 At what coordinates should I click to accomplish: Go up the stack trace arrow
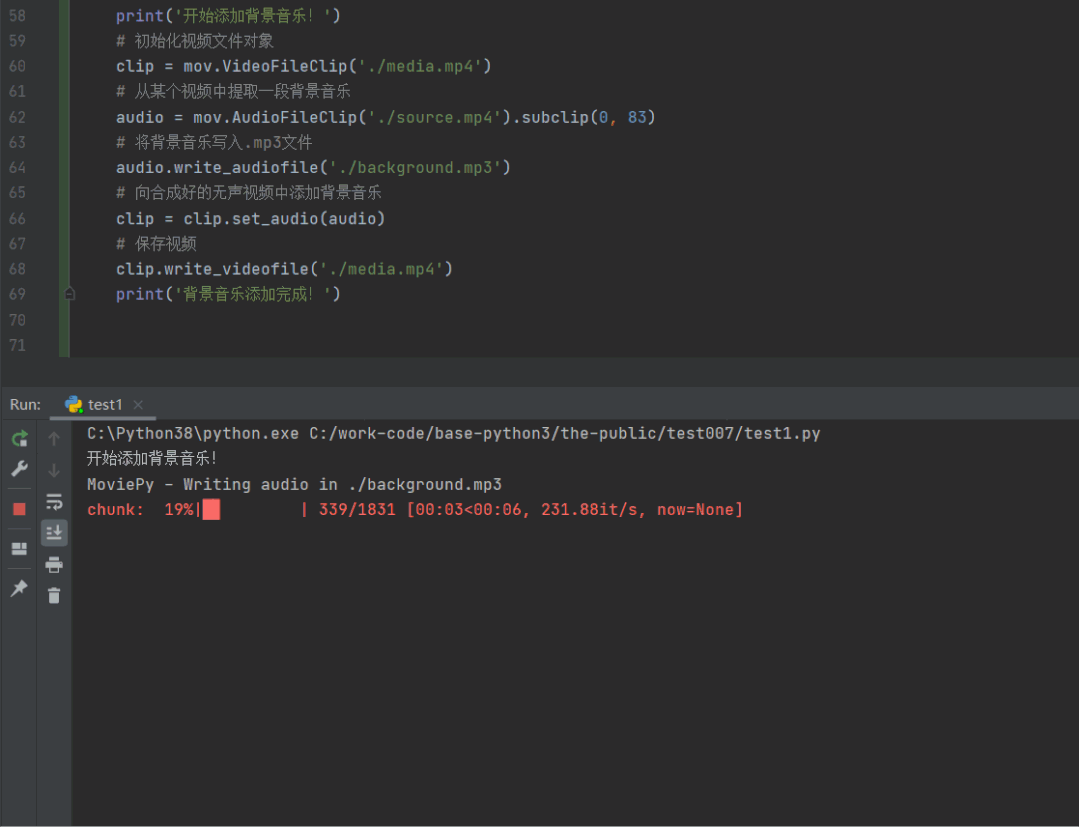[54, 438]
